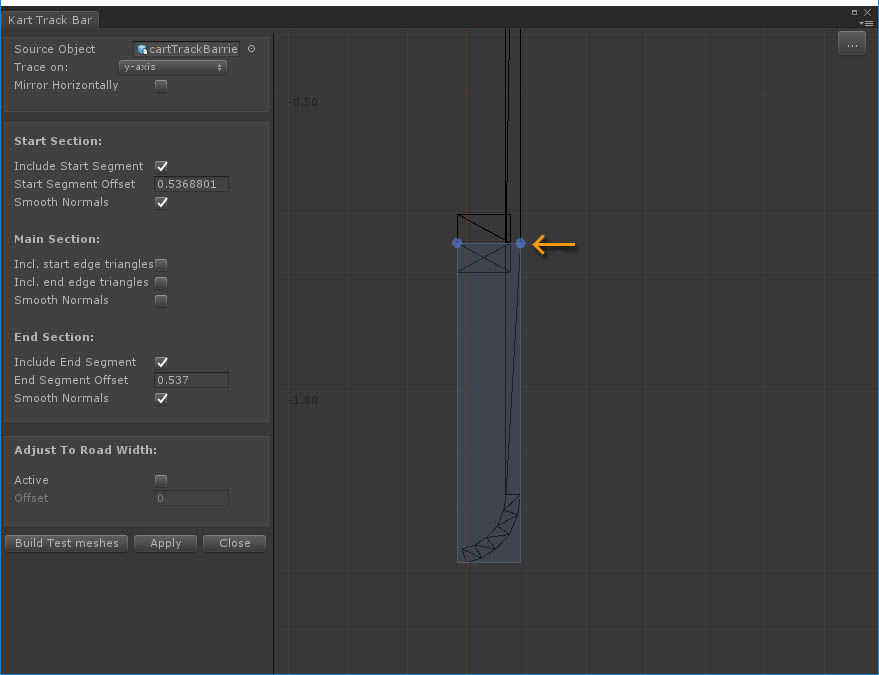Click the Adjust To Road Width heading
The width and height of the screenshot is (879, 675).
pos(86,450)
